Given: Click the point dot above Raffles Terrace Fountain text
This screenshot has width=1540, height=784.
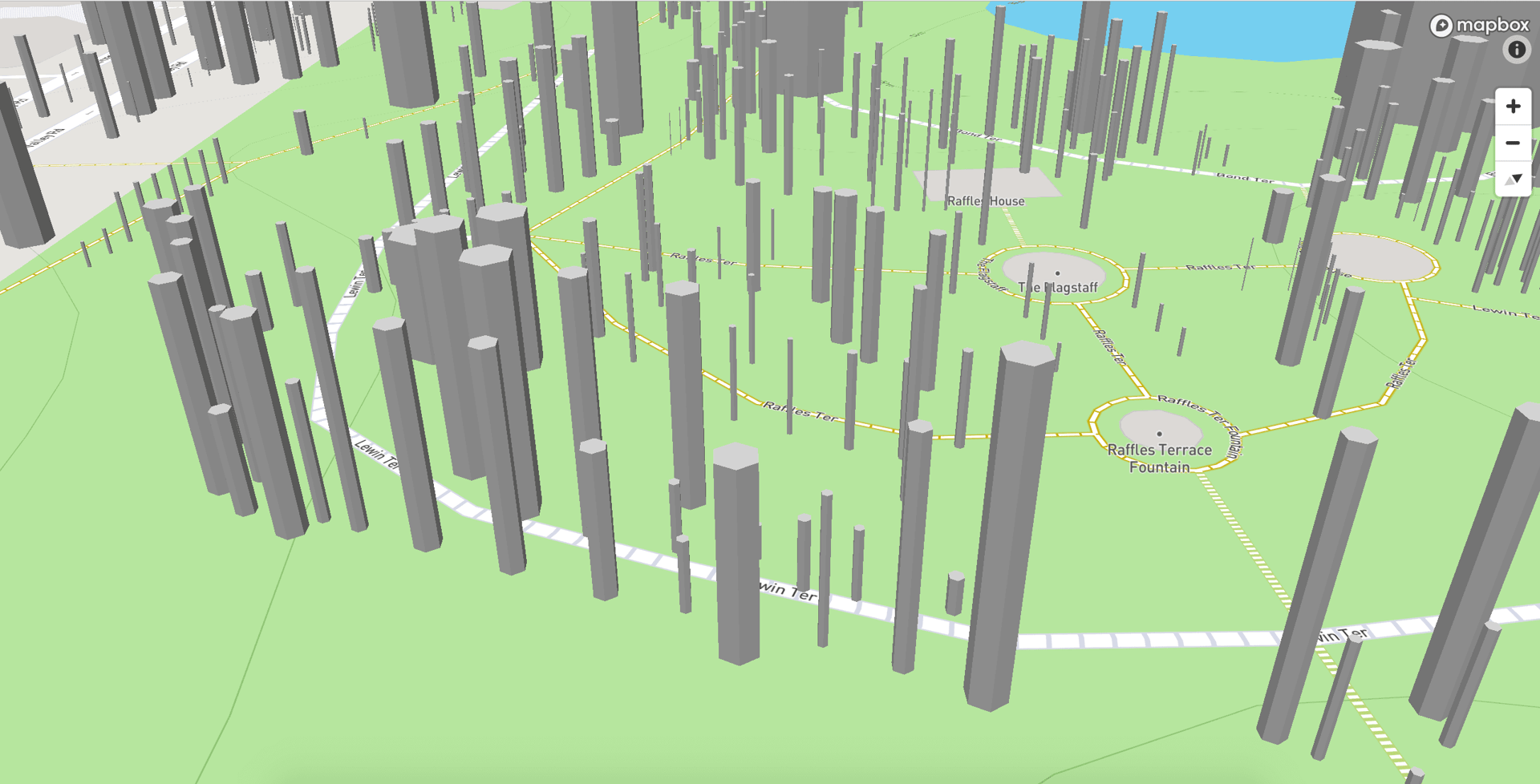Looking at the screenshot, I should tap(1159, 434).
